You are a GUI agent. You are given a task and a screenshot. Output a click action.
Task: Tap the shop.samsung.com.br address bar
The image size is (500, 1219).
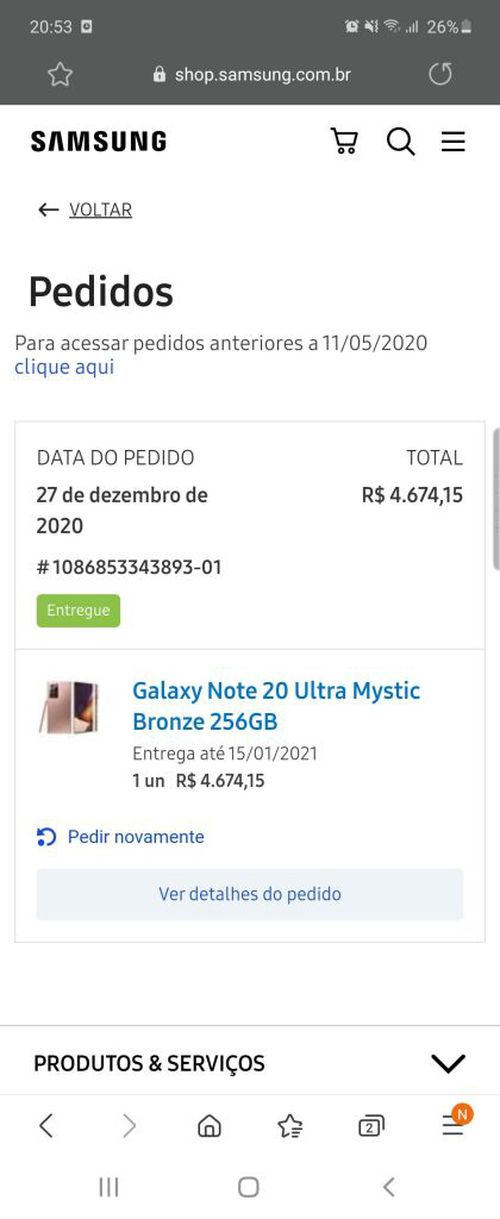tap(251, 75)
